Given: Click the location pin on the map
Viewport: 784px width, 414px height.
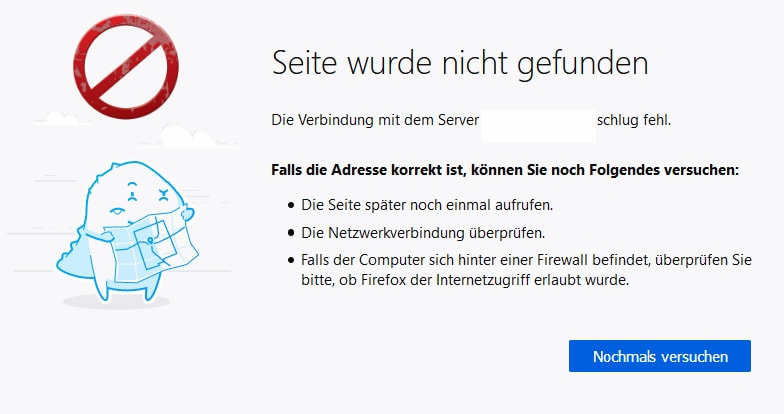Looking at the screenshot, I should [x=150, y=241].
